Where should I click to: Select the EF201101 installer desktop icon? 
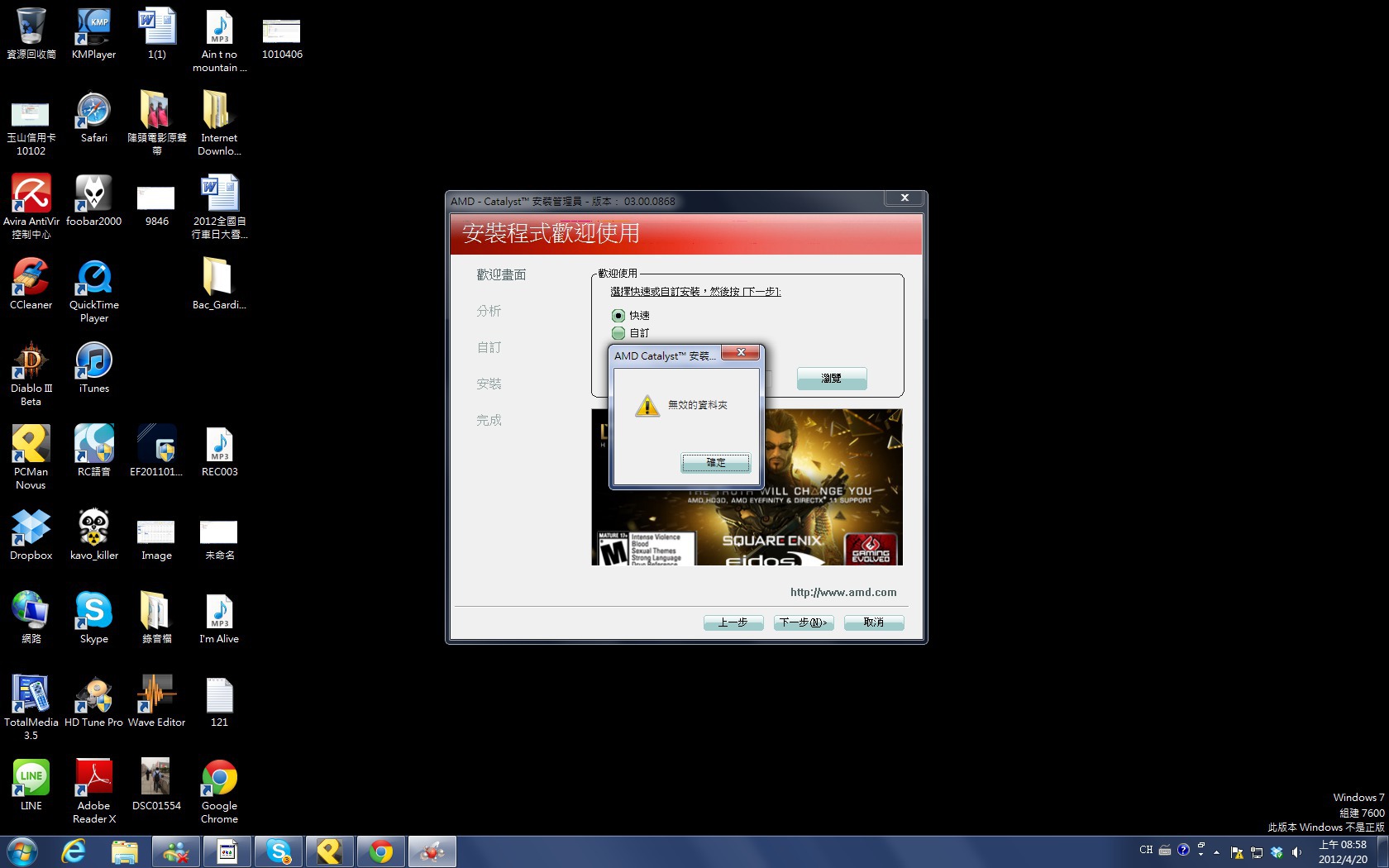pos(157,451)
